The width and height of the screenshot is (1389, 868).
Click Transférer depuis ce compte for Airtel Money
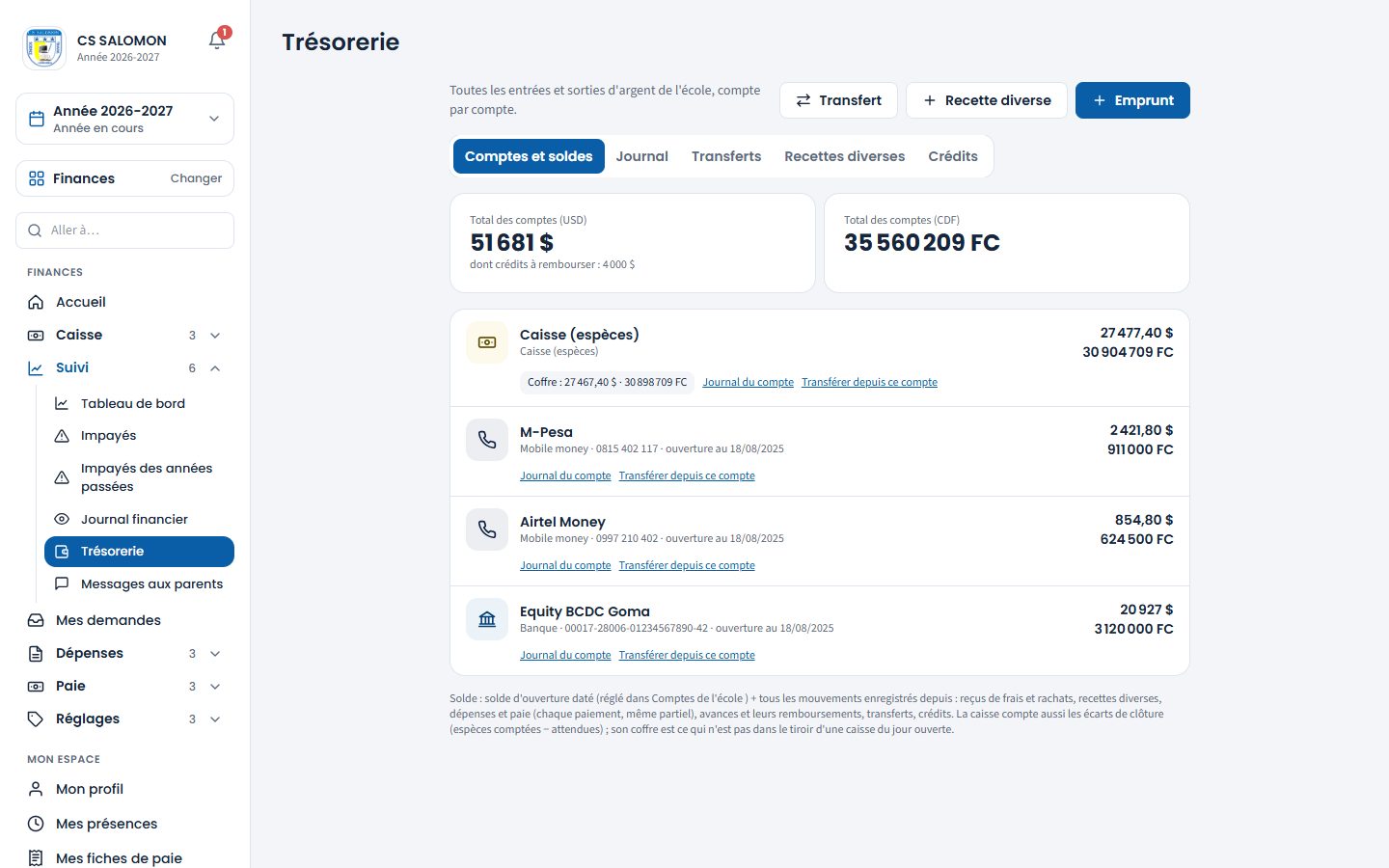pyautogui.click(x=687, y=565)
